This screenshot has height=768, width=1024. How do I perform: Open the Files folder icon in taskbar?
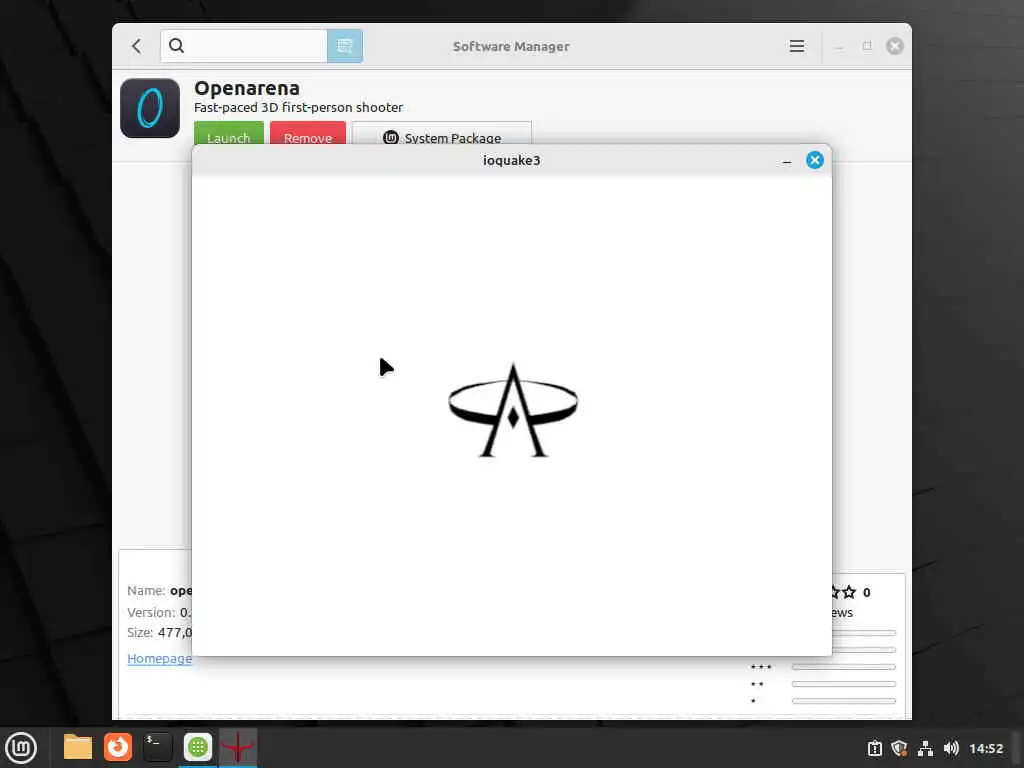pyautogui.click(x=78, y=747)
